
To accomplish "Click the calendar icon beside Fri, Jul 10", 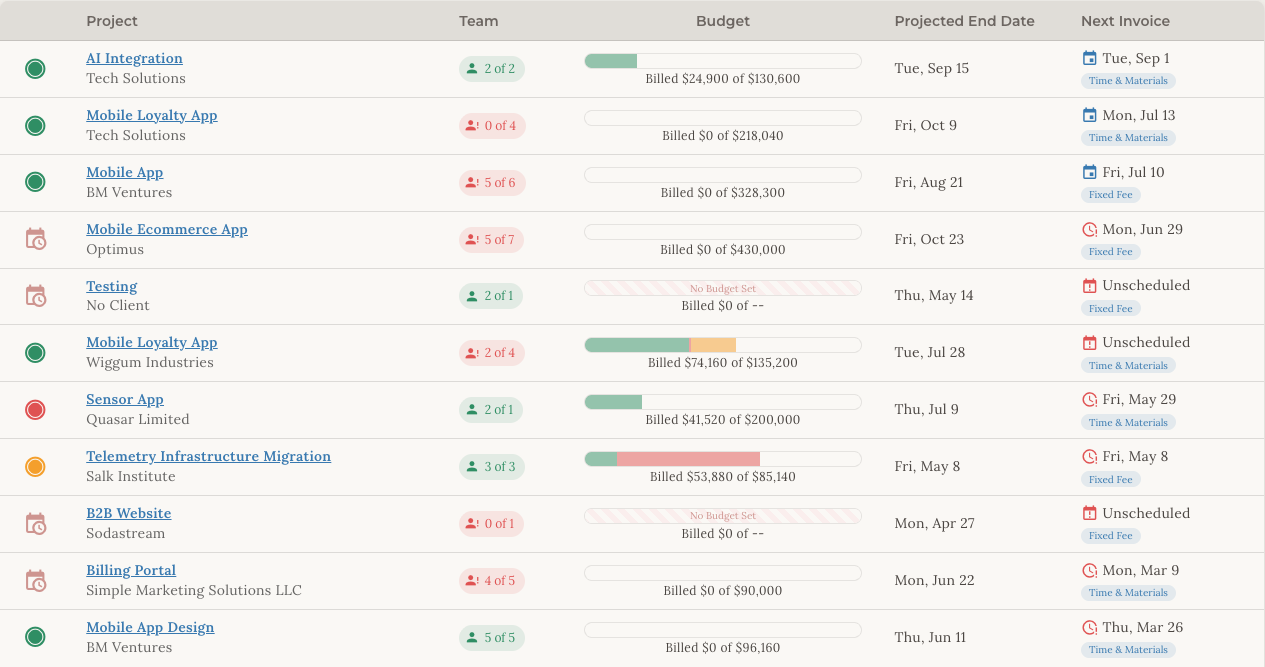I will tap(1090, 172).
